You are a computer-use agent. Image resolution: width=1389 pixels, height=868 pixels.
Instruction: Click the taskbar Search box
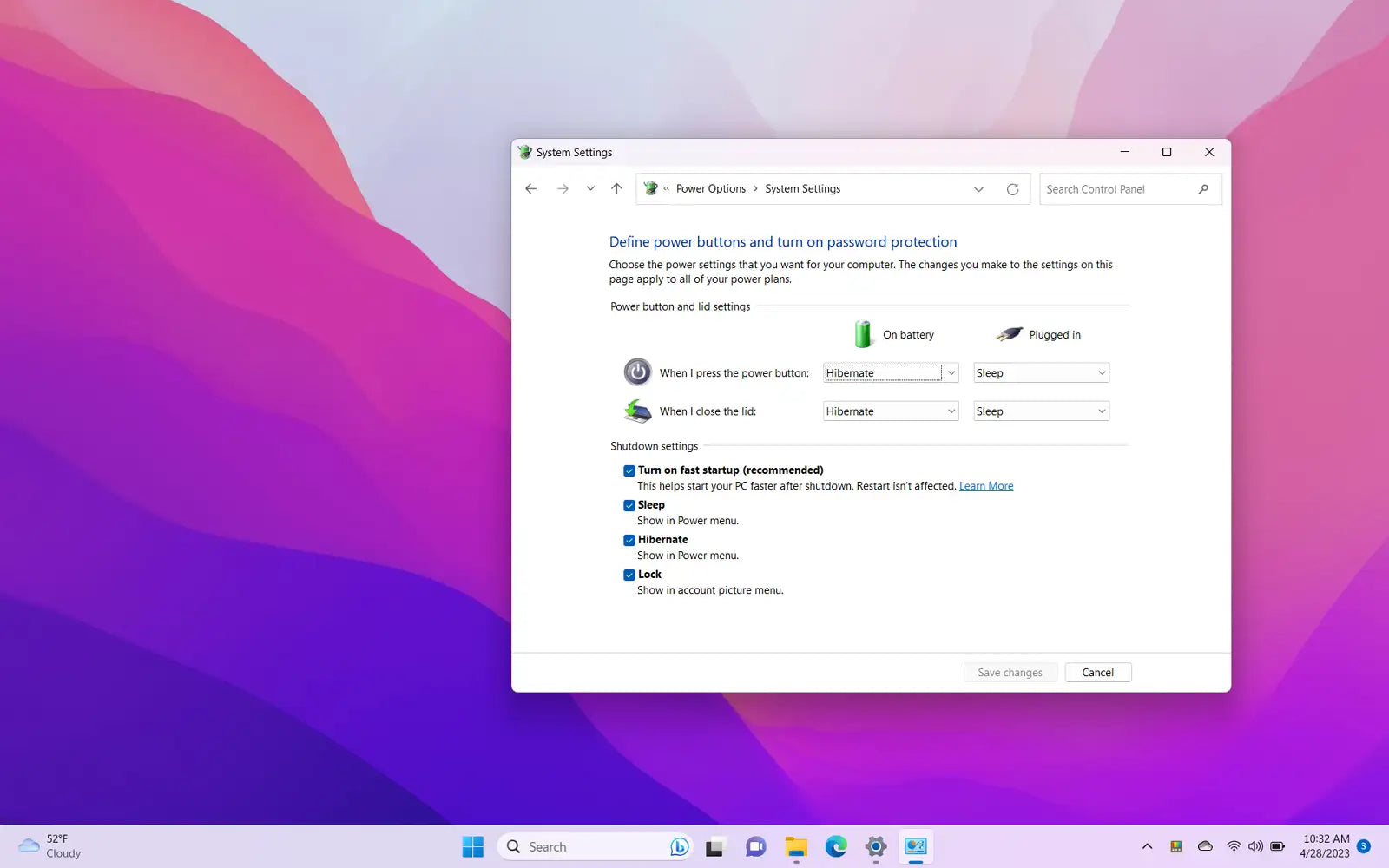[x=594, y=846]
